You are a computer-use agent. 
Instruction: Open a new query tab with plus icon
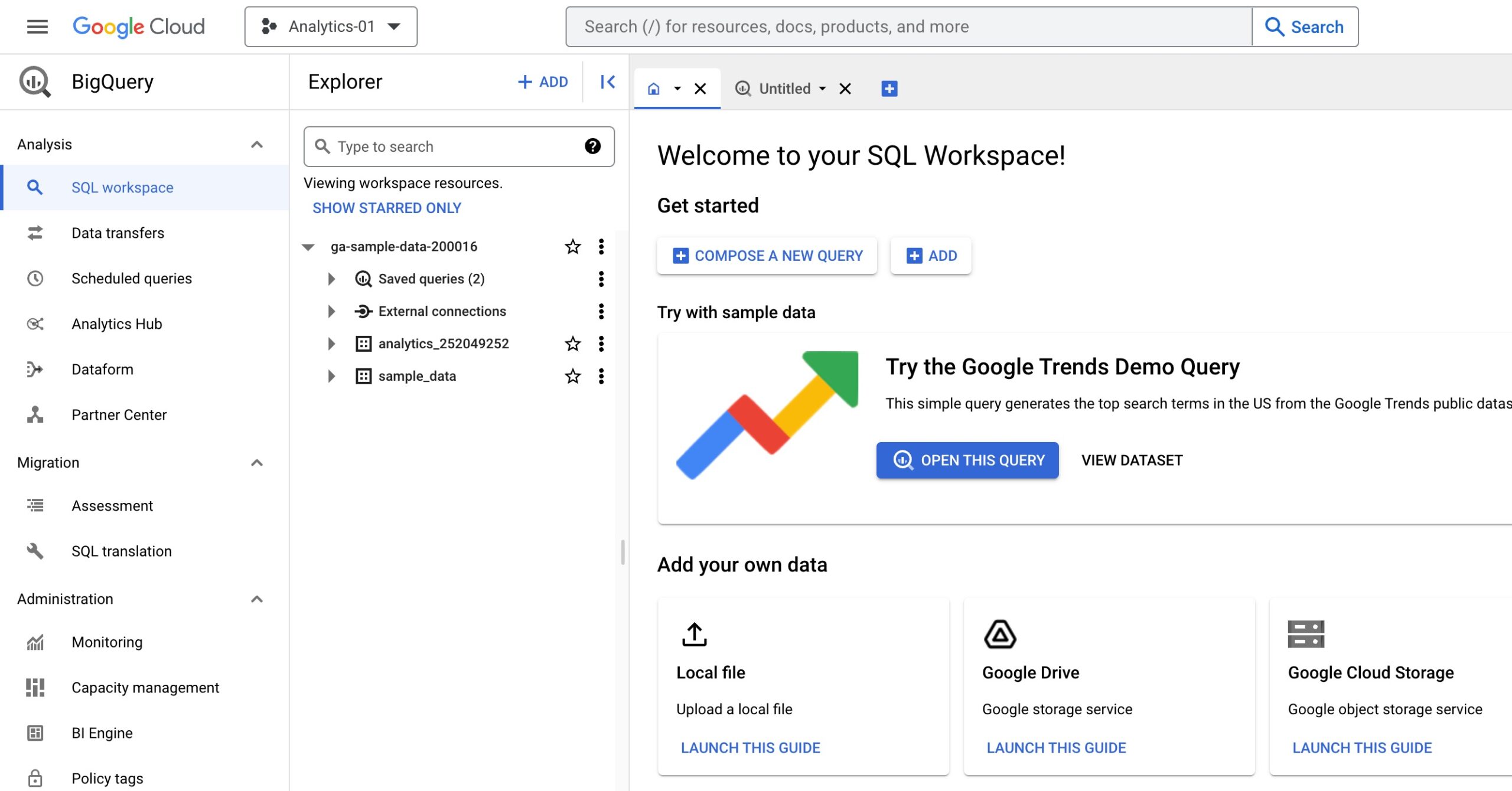pos(889,89)
